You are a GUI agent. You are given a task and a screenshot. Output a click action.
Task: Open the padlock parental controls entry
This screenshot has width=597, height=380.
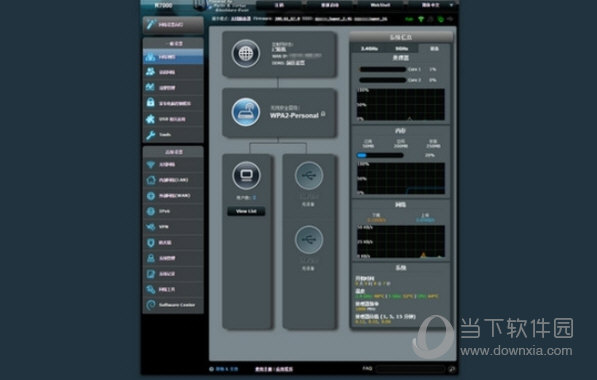coord(173,103)
